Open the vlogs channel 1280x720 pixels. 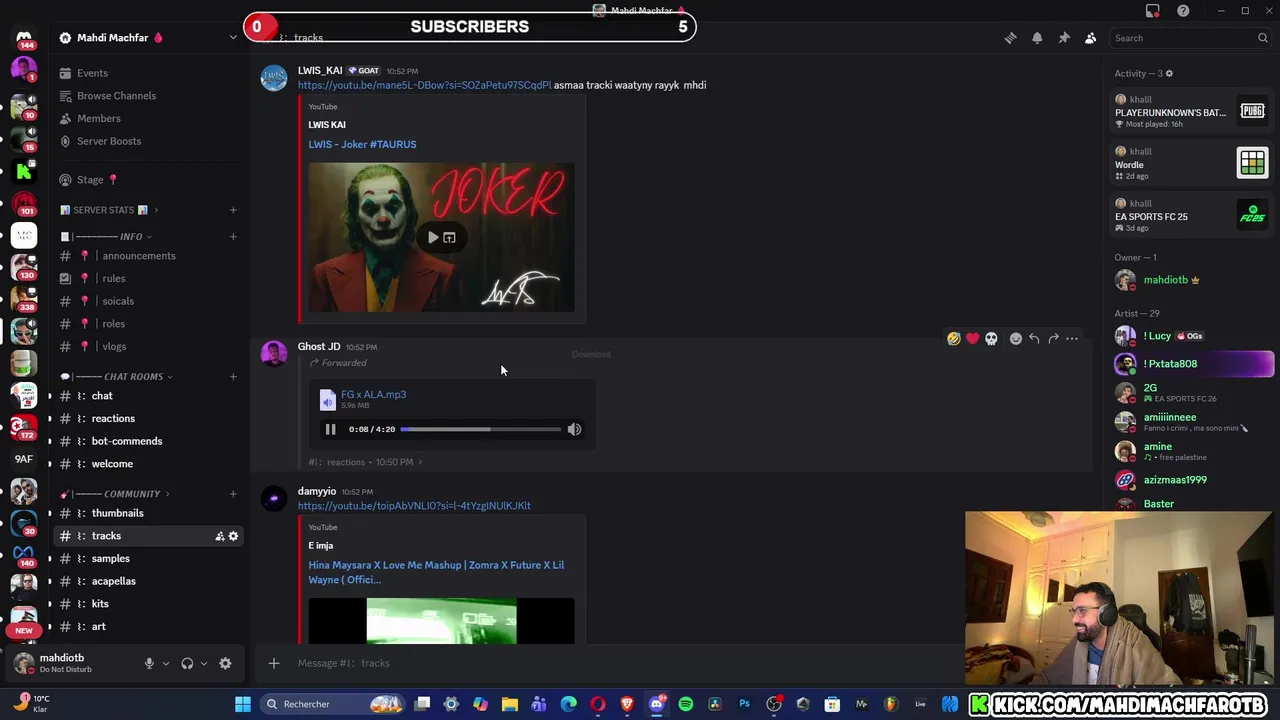[x=113, y=347]
